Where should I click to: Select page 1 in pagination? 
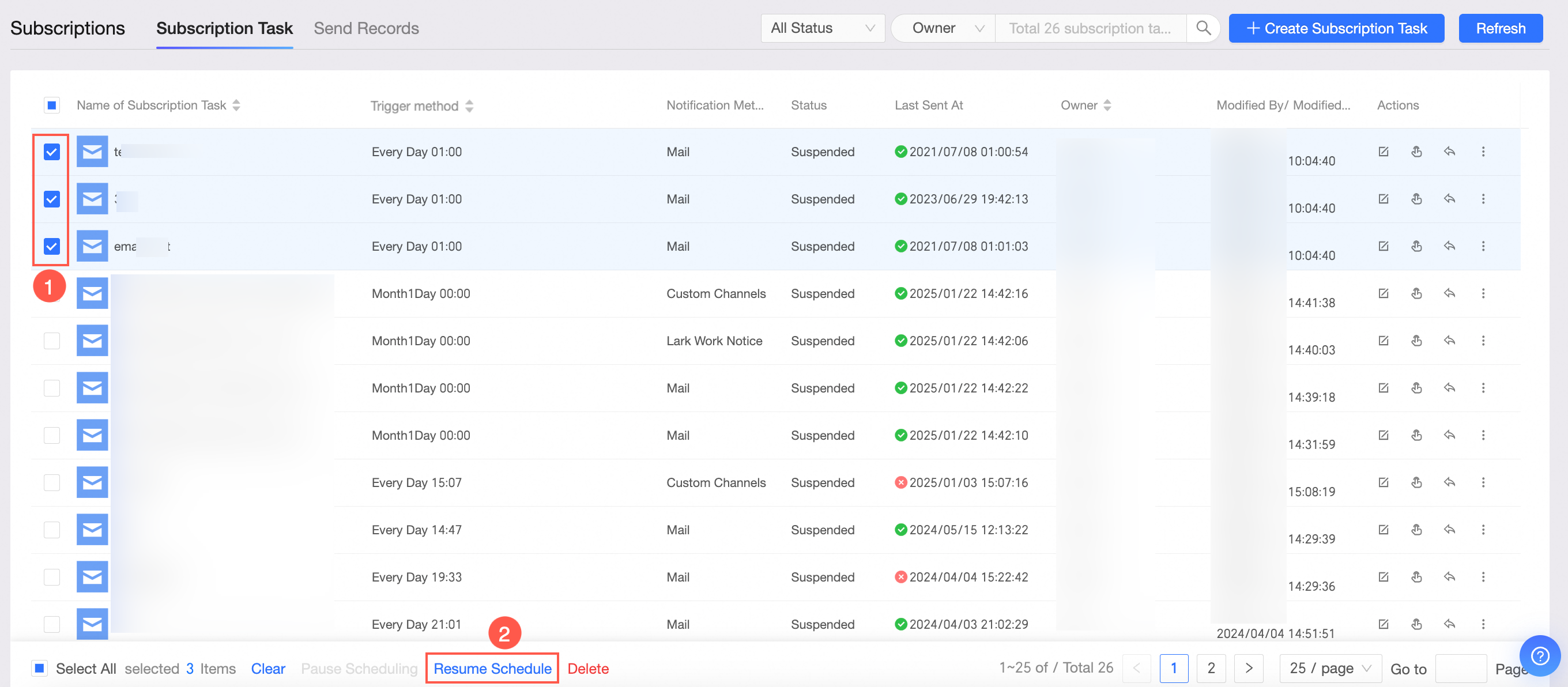1174,668
